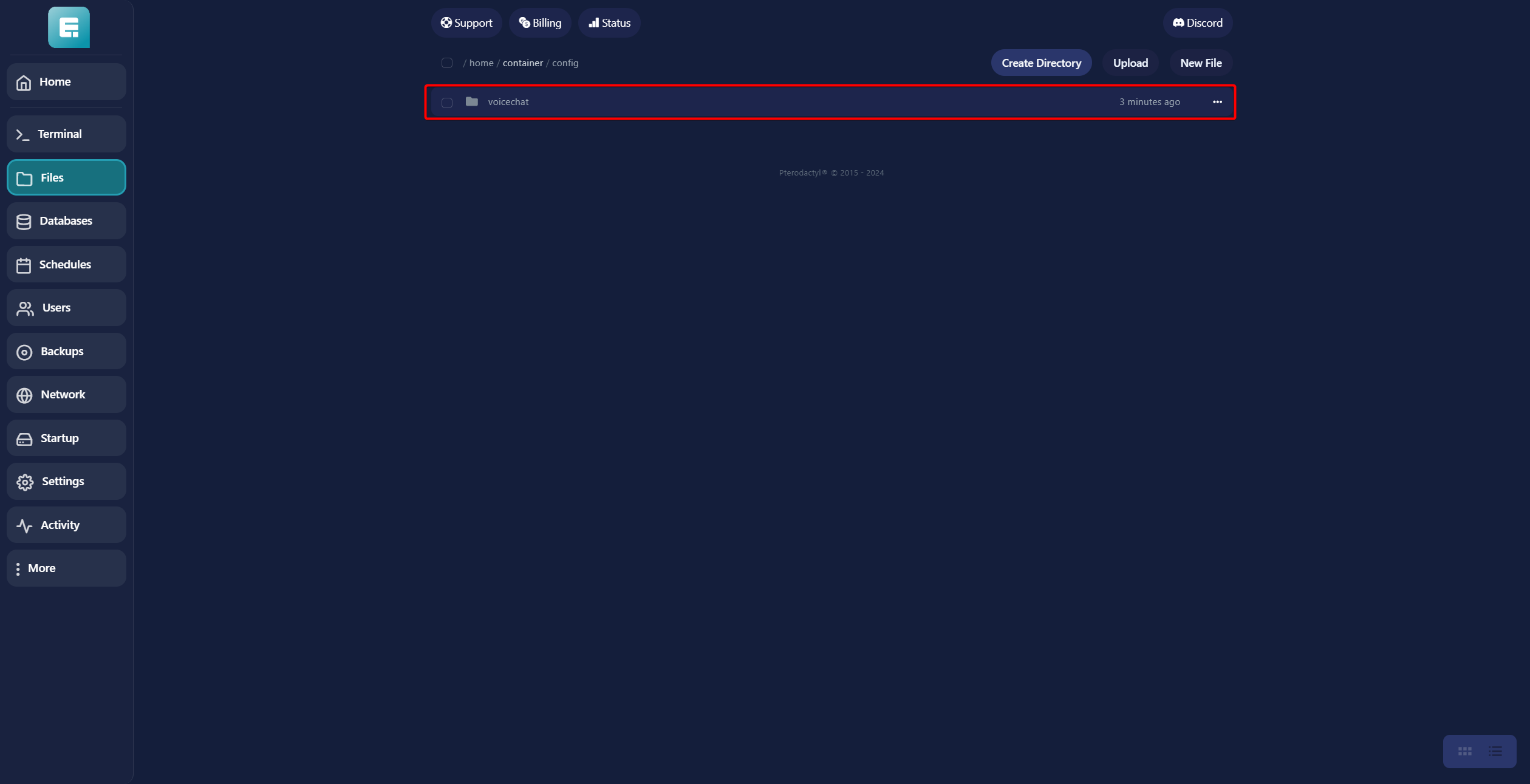This screenshot has width=1530, height=784.
Task: Tick the voicechat folder checkbox
Action: tap(447, 103)
